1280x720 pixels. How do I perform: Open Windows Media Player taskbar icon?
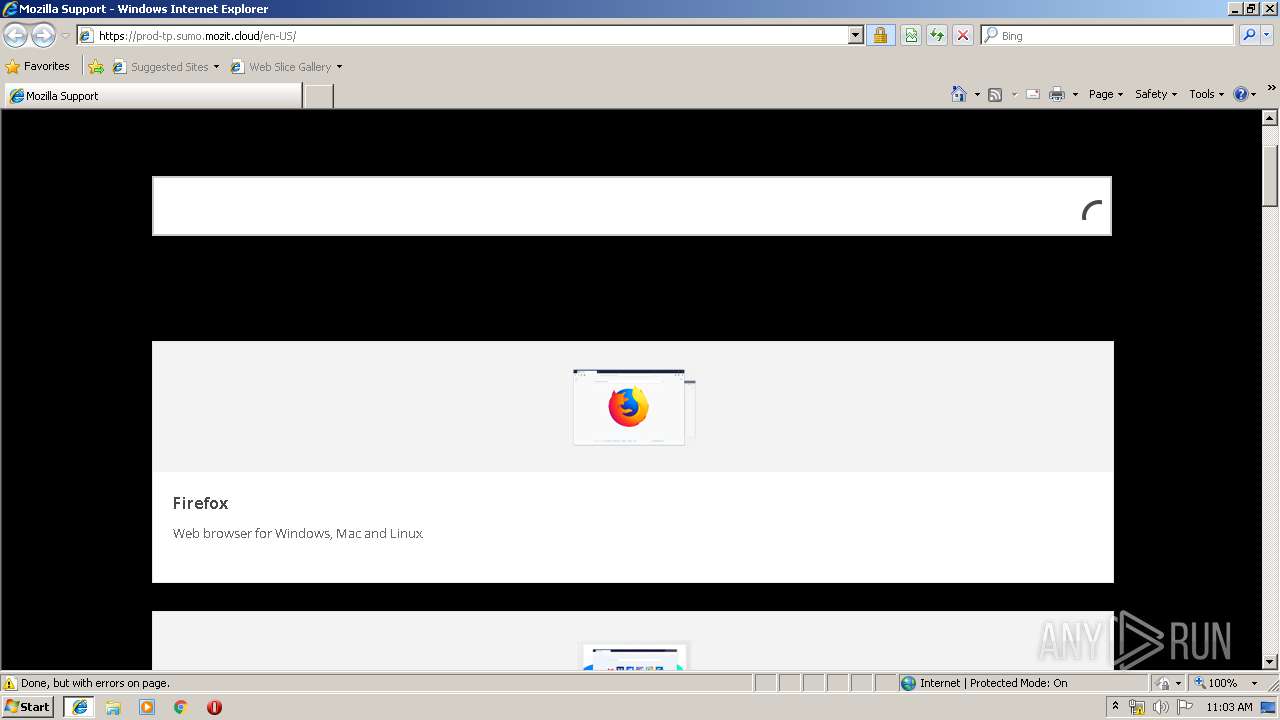pyautogui.click(x=147, y=707)
